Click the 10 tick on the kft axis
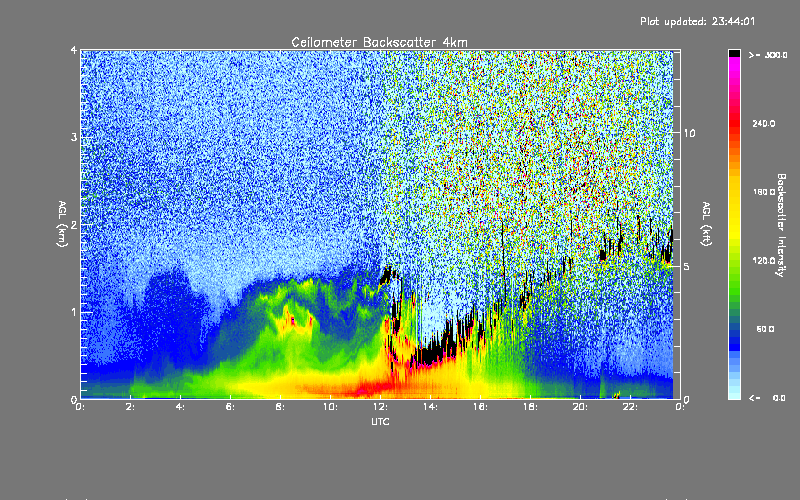800x500 pixels. coord(689,133)
